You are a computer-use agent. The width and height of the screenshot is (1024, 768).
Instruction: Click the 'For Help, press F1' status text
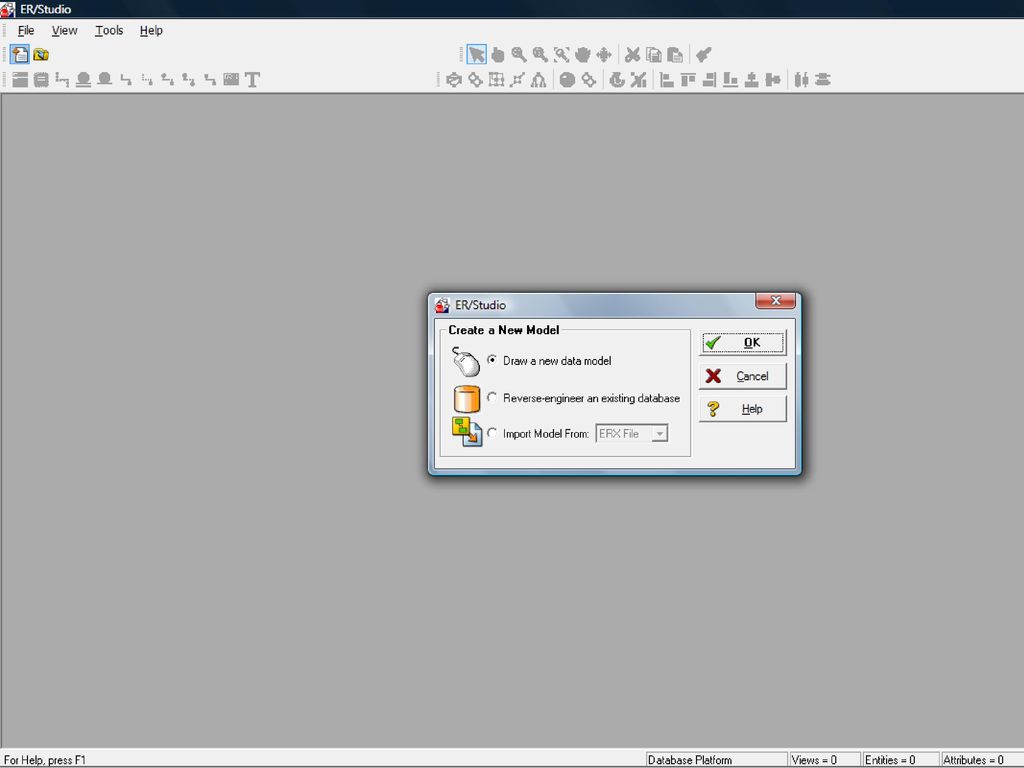45,760
